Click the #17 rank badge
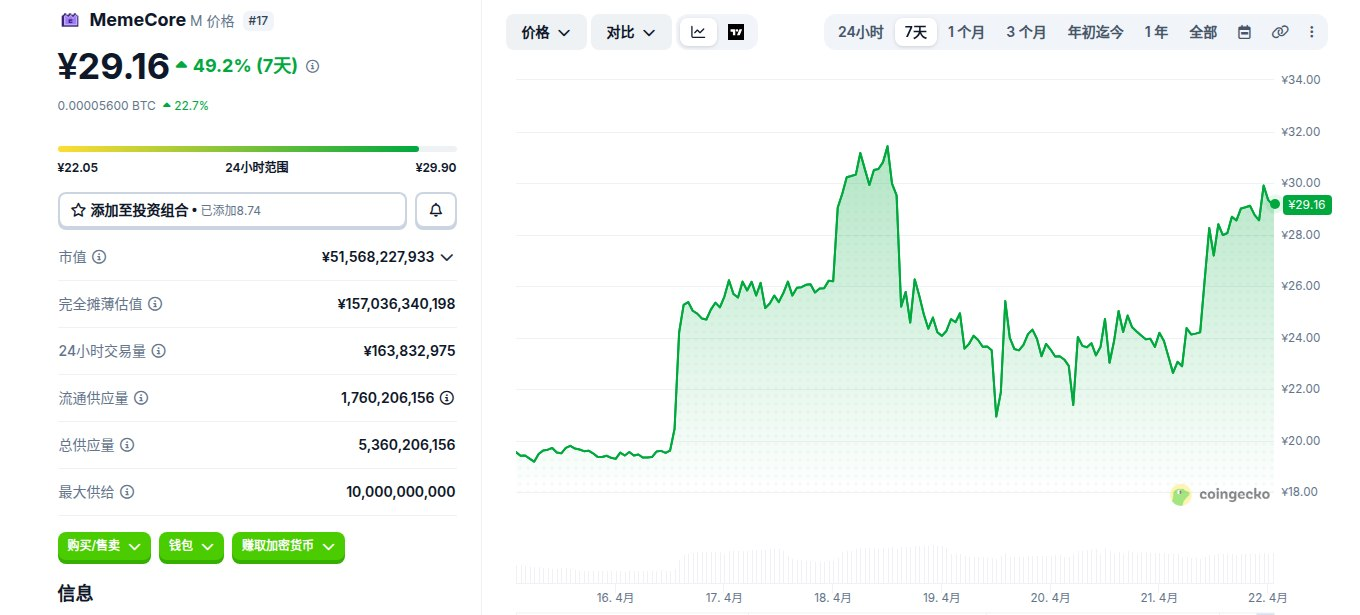 tap(257, 19)
